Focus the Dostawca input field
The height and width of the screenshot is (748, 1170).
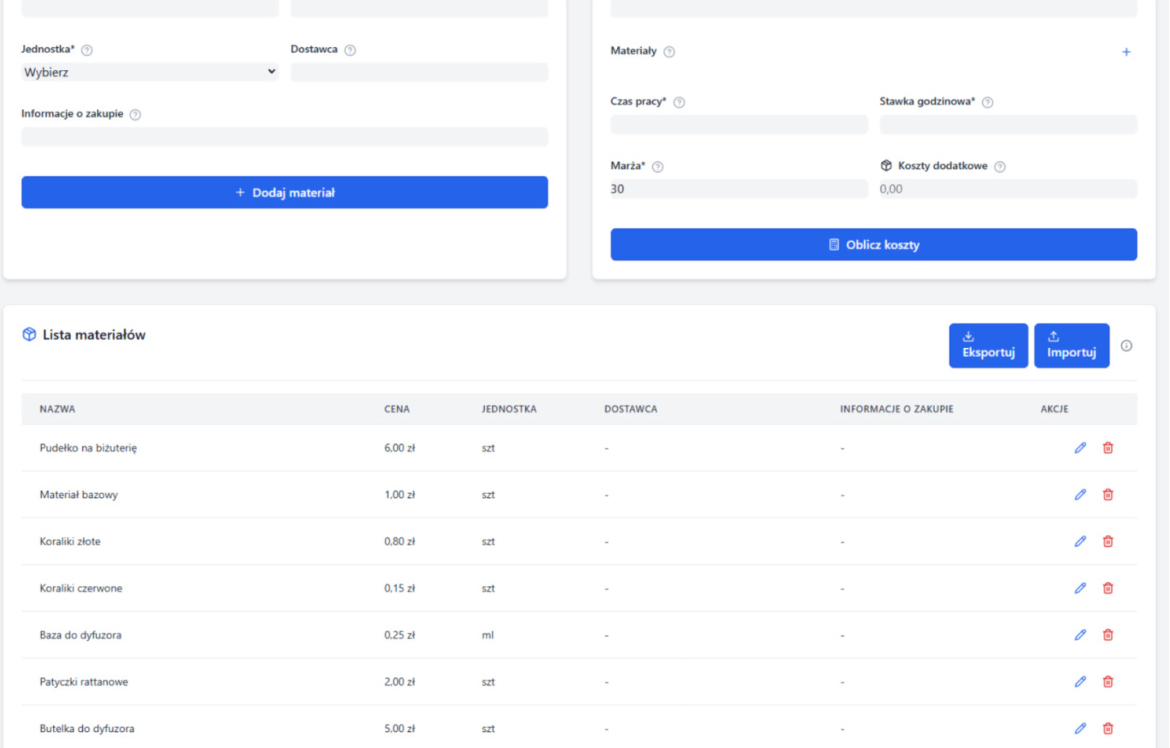coord(419,72)
